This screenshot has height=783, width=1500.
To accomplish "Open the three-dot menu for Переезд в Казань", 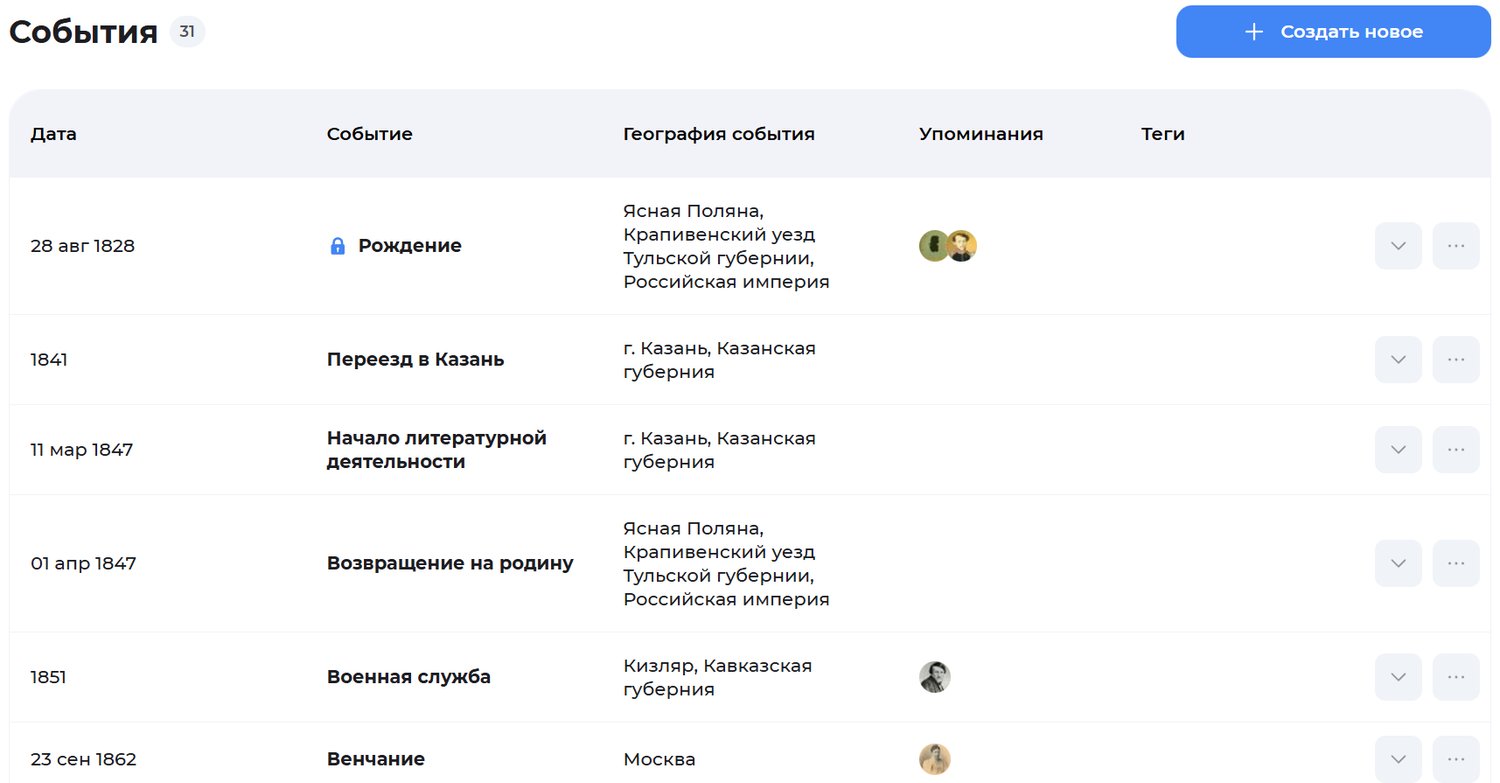I will tap(1456, 359).
